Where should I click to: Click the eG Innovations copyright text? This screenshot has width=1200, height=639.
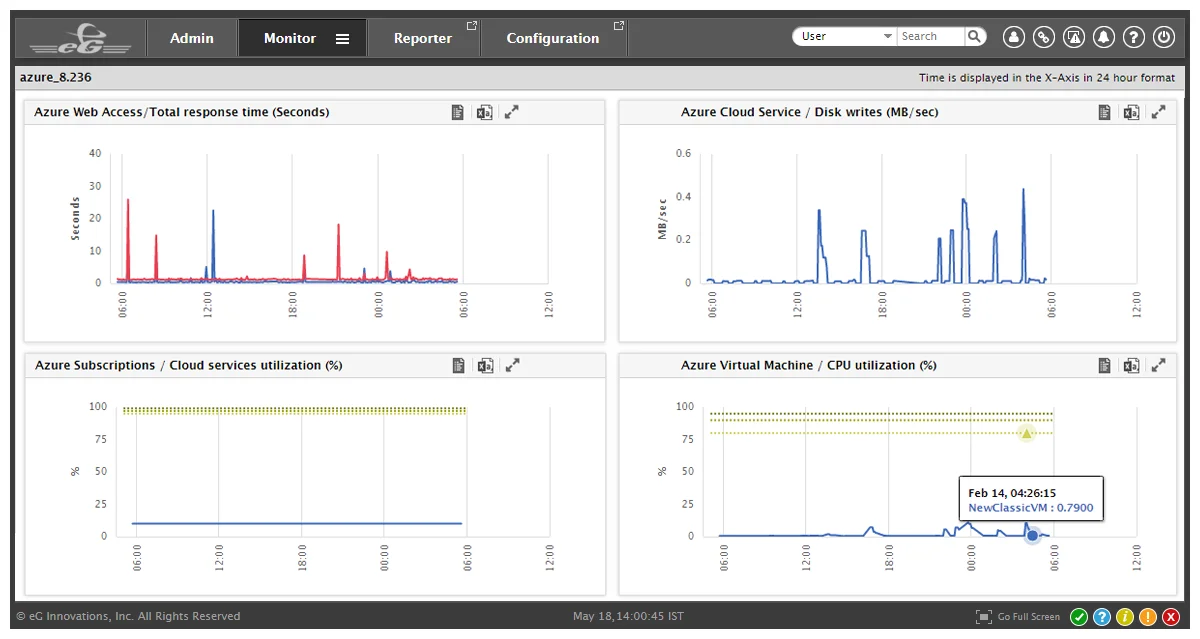[128, 616]
